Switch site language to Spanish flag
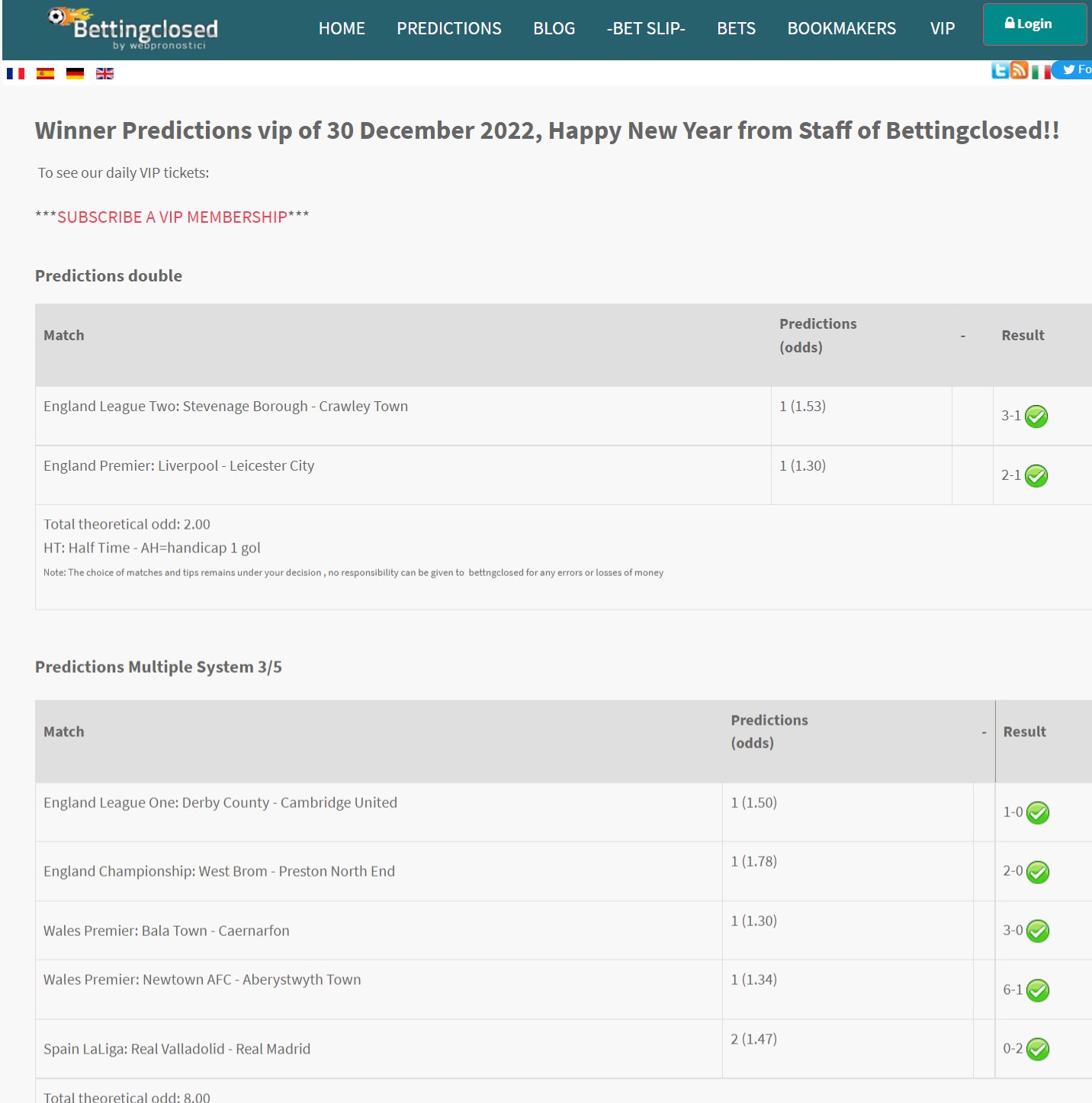This screenshot has height=1103, width=1092. [x=45, y=74]
